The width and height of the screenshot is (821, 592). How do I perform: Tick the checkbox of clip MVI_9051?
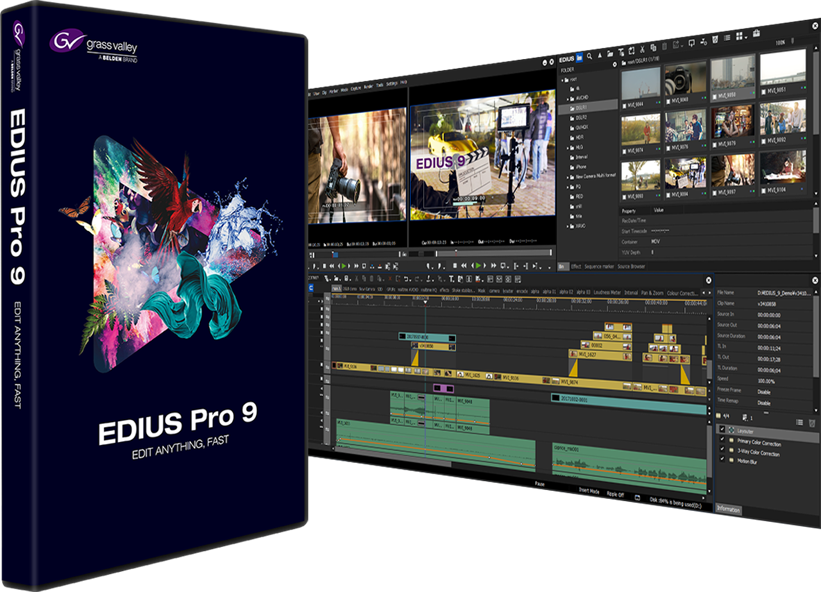[x=763, y=90]
